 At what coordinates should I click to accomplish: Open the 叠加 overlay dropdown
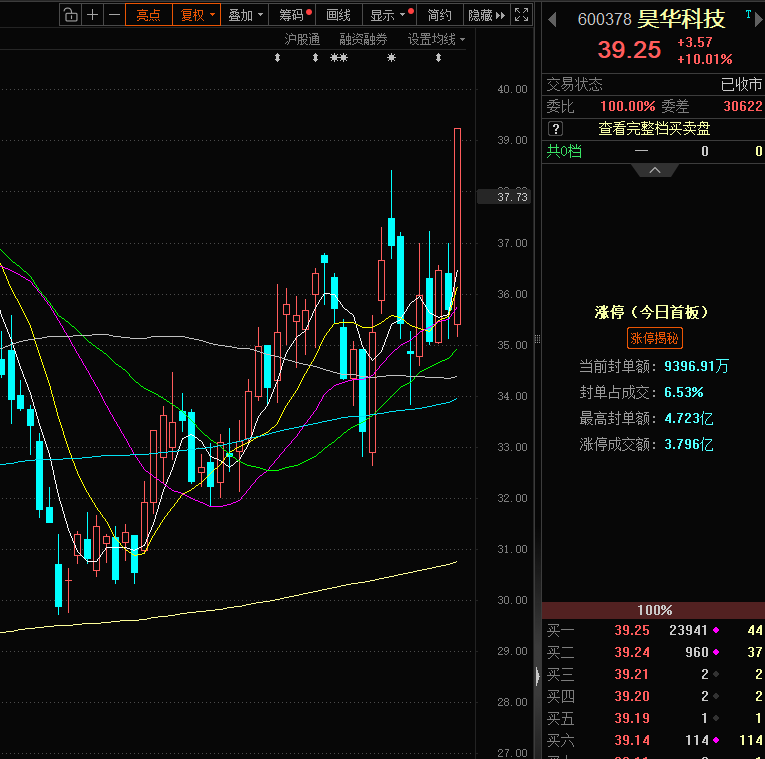click(x=245, y=15)
